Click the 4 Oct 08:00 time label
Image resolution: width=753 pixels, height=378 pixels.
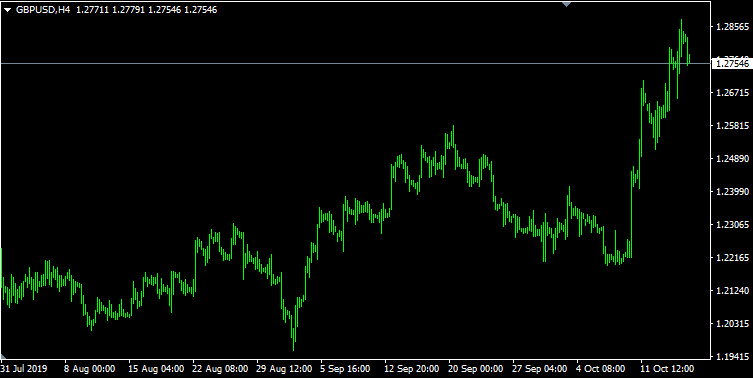coord(602,369)
